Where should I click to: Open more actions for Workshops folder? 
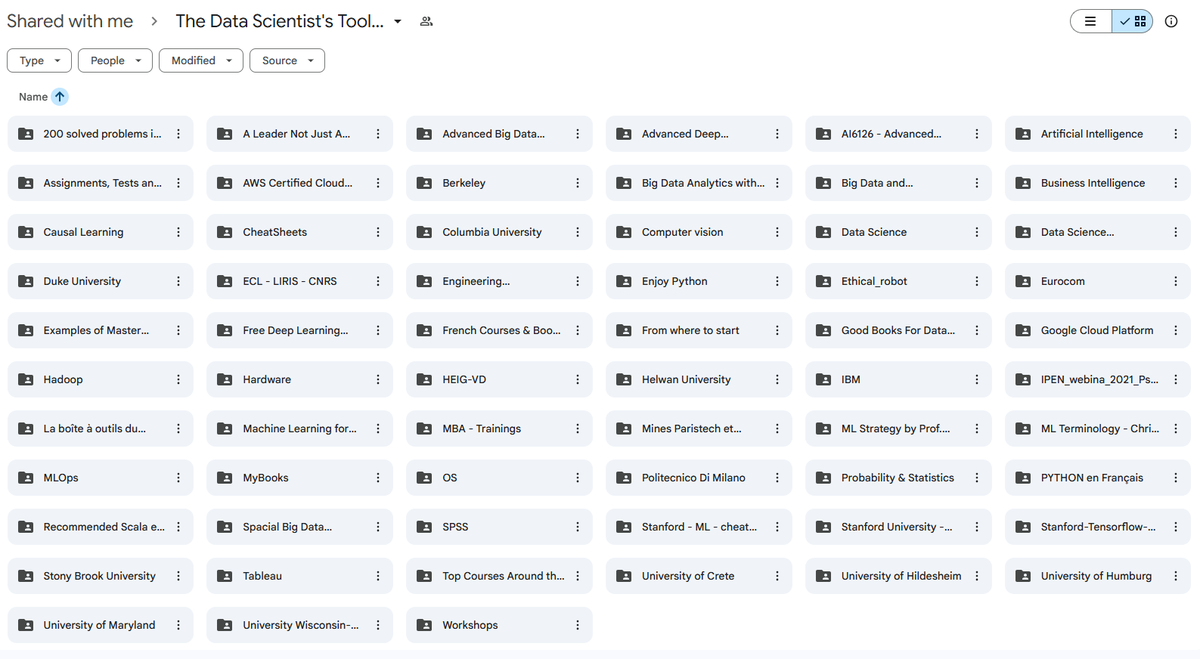pos(577,625)
